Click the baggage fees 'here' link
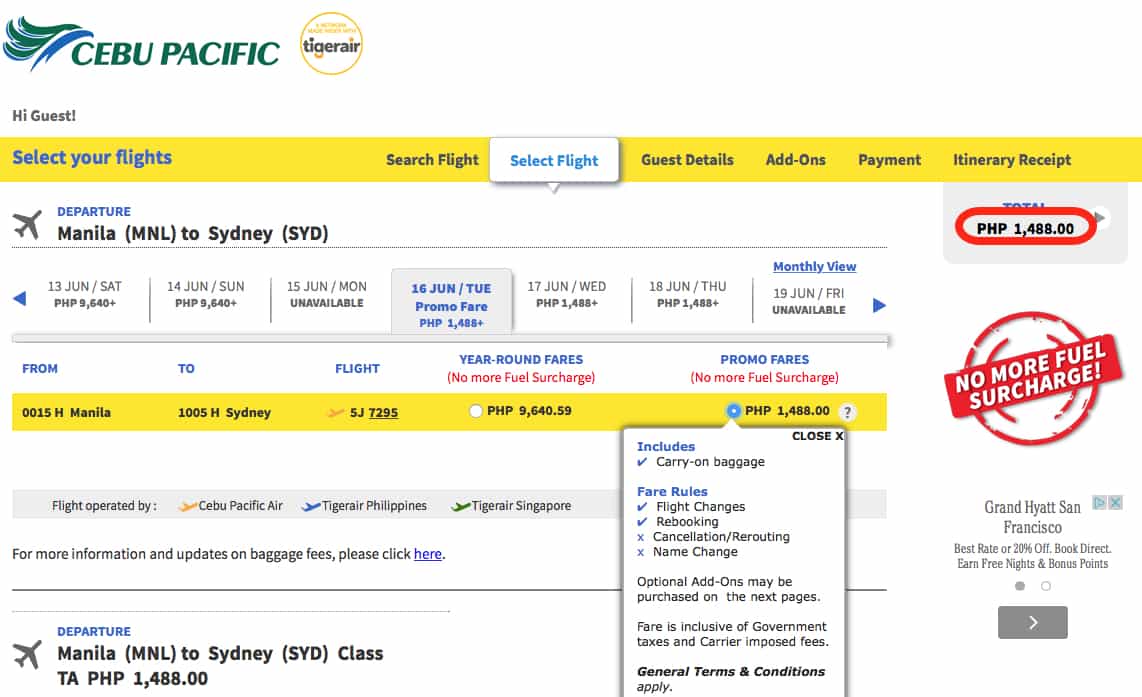The height and width of the screenshot is (697, 1142). click(428, 554)
